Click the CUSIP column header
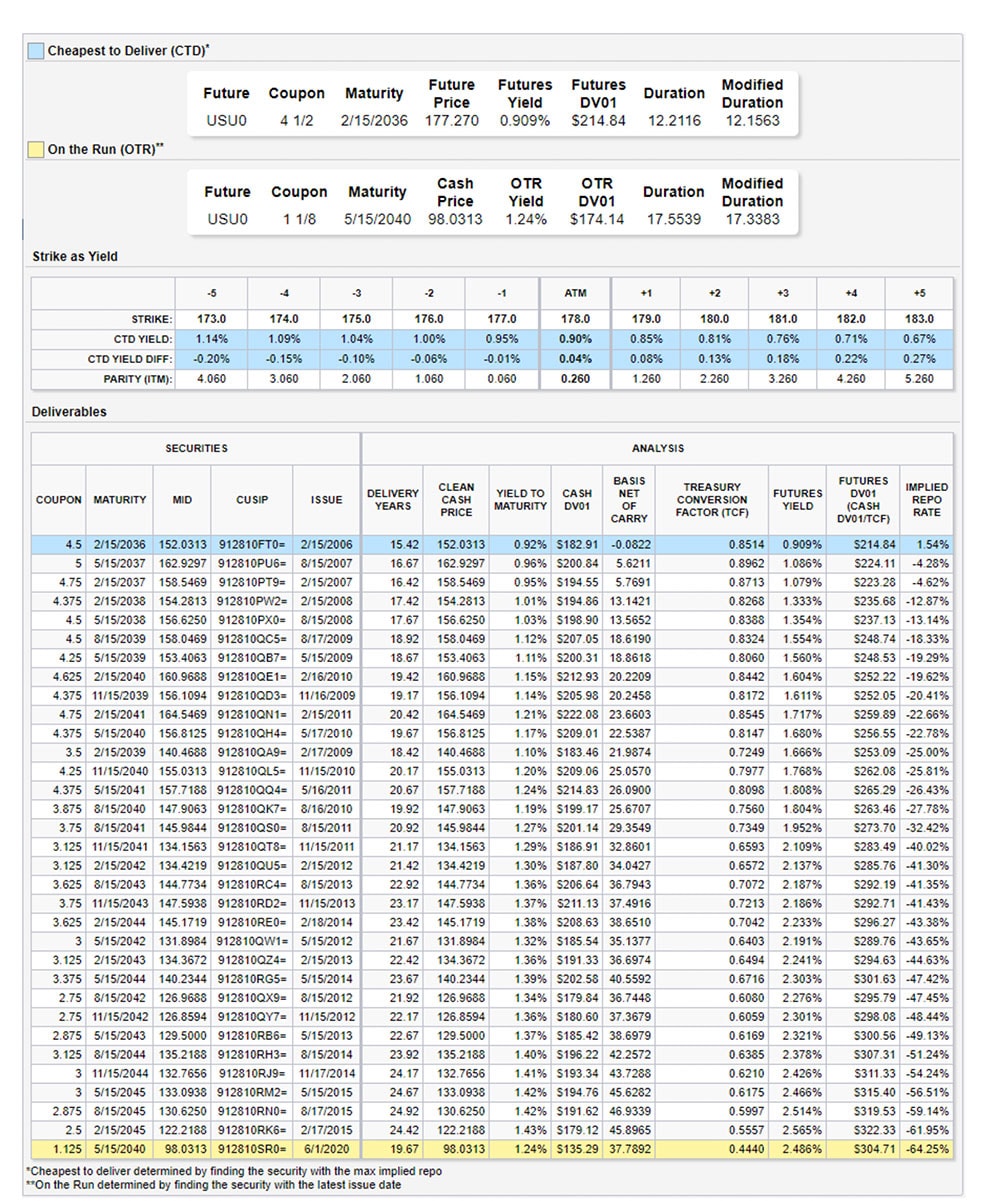Viewport: 1000px width, 1201px height. (252, 500)
